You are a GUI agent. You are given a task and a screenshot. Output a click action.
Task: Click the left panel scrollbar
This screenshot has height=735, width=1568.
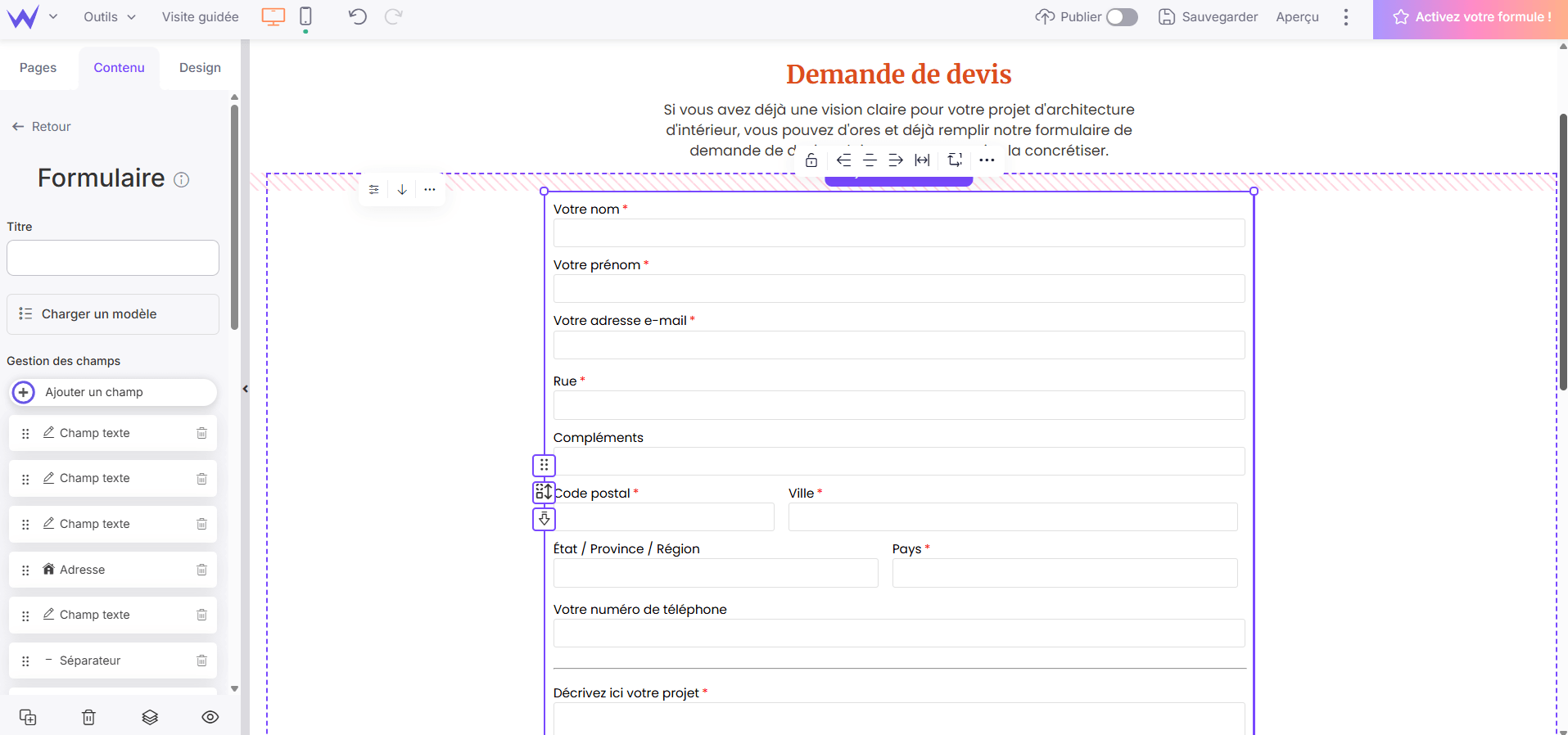pyautogui.click(x=234, y=217)
